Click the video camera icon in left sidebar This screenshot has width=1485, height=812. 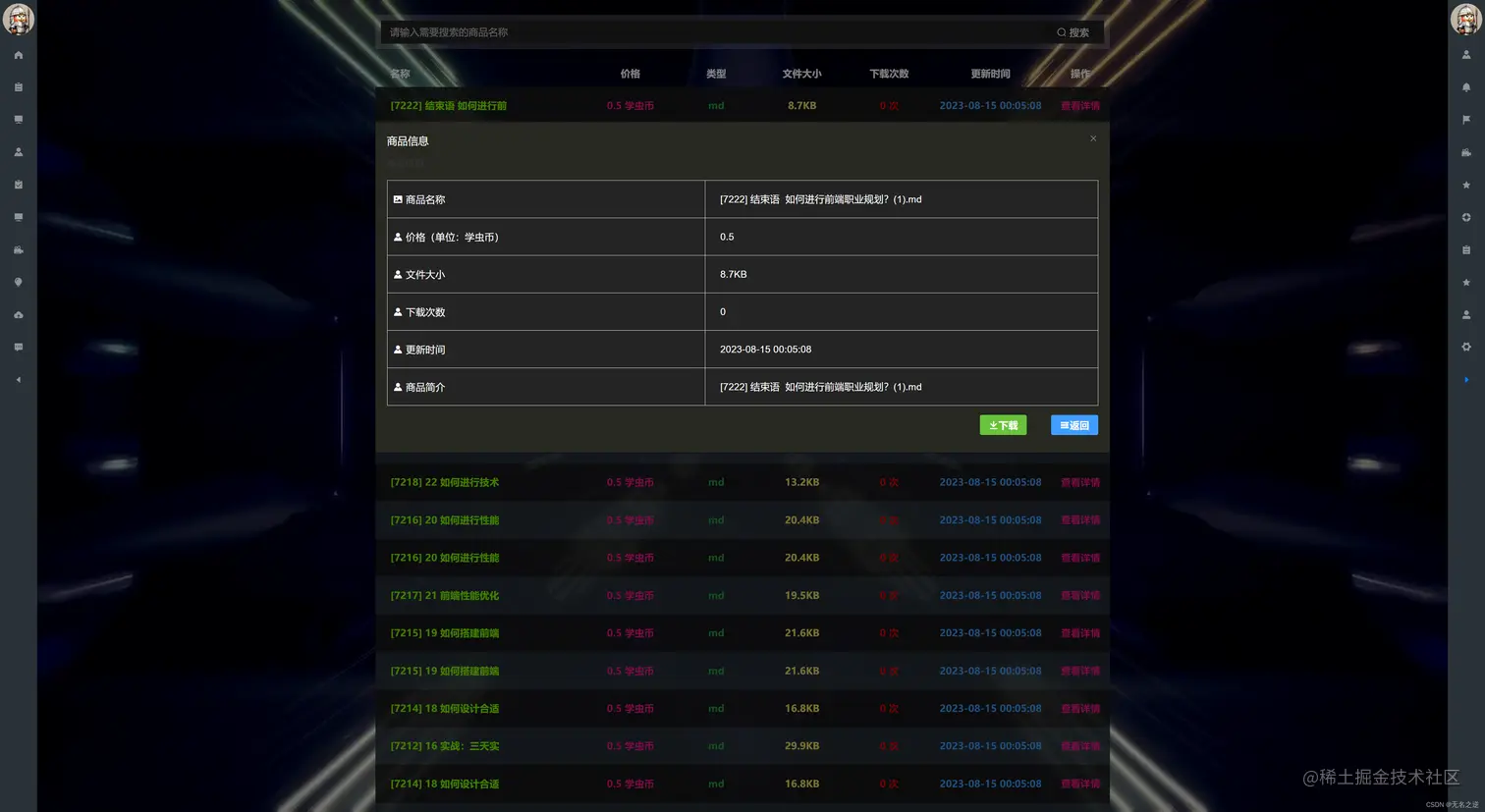(x=18, y=249)
